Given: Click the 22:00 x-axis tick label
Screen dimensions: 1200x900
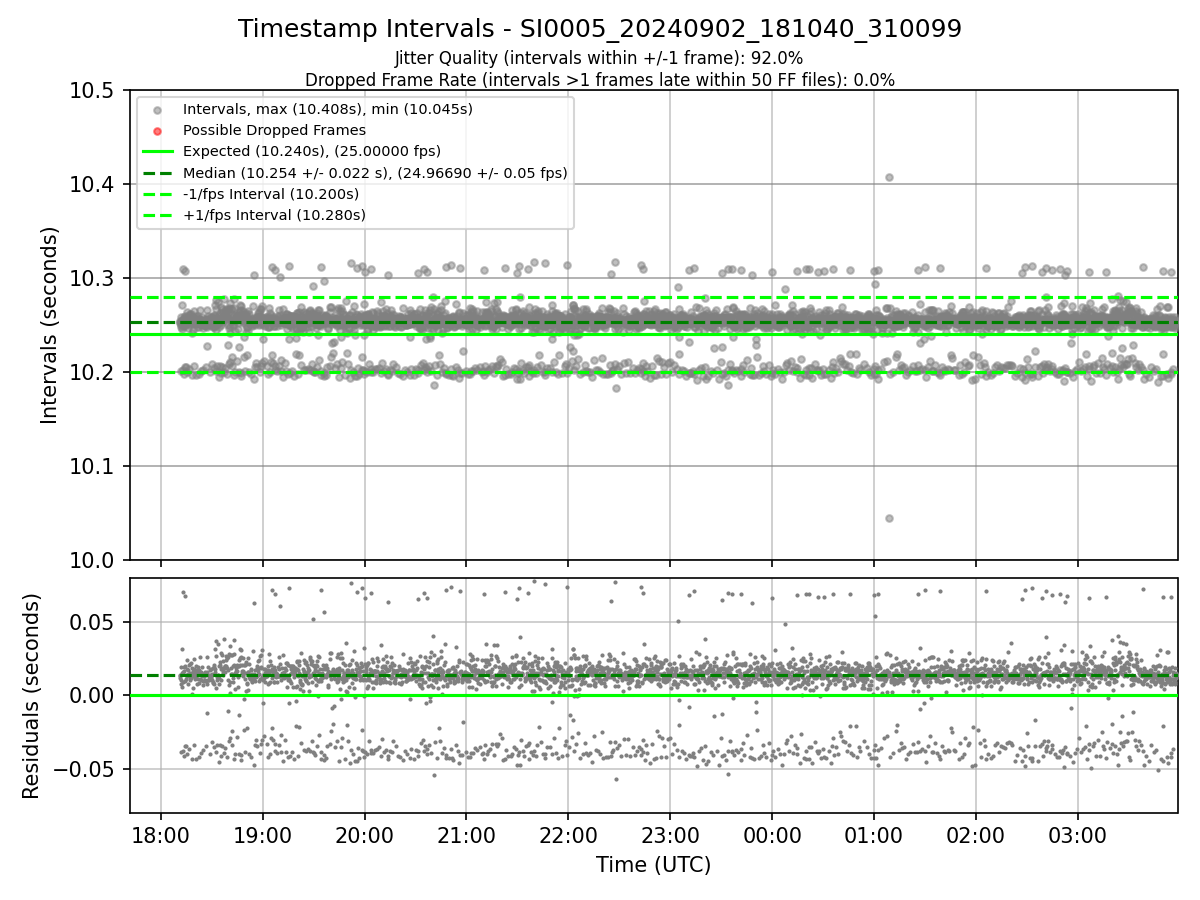Looking at the screenshot, I should coord(568,833).
